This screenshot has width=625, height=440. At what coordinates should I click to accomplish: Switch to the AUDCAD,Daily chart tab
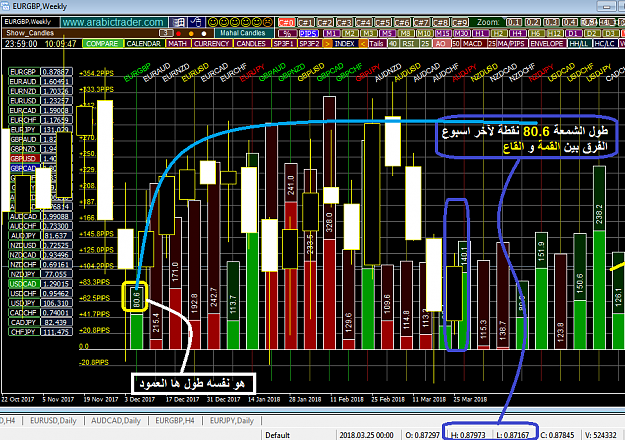click(116, 421)
